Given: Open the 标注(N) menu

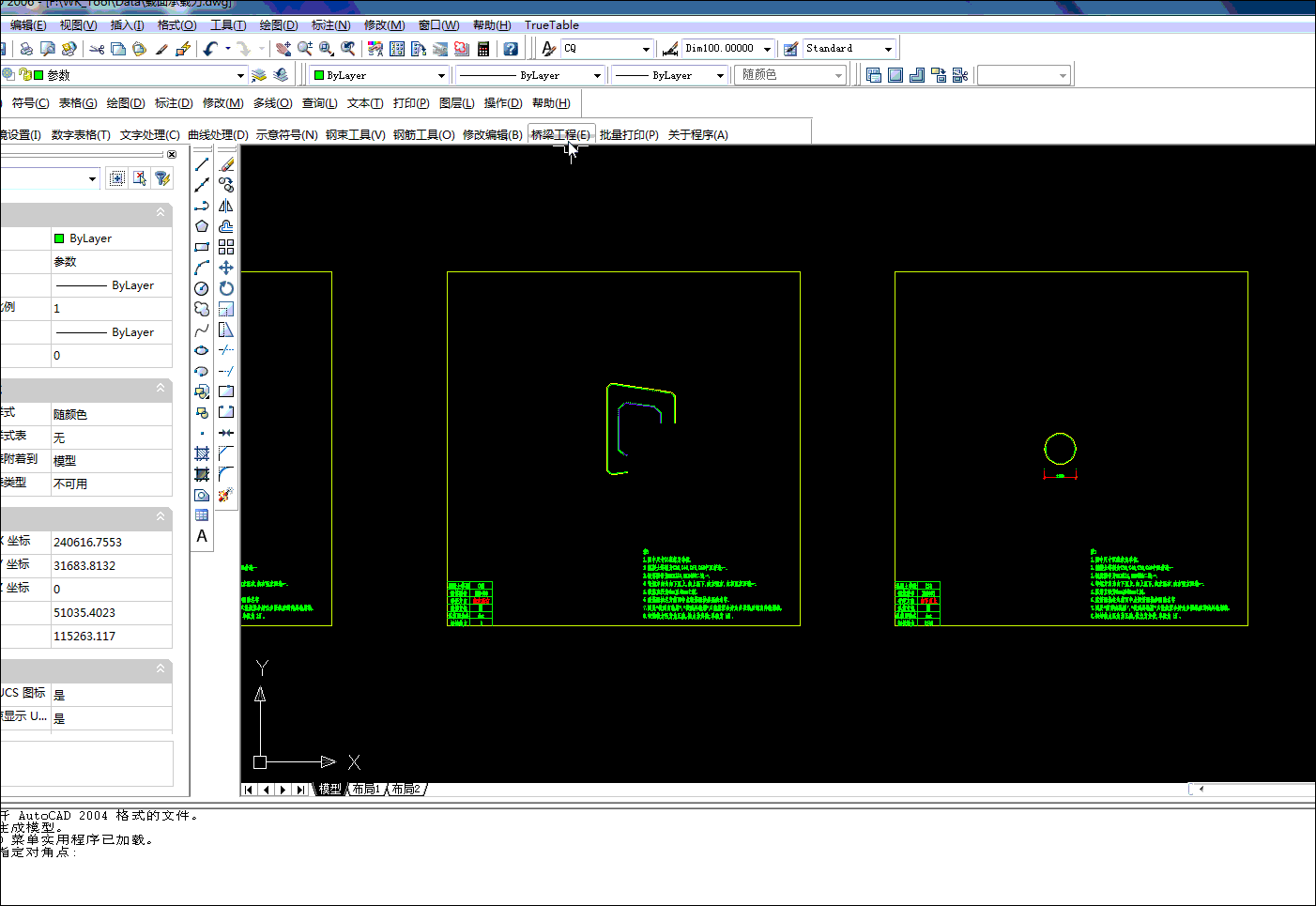Looking at the screenshot, I should (330, 25).
